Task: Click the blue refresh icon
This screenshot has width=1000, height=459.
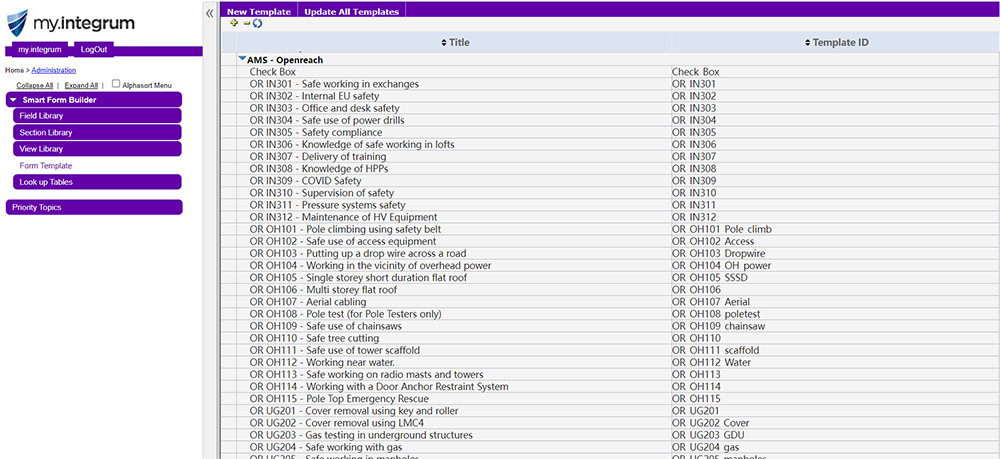Action: 258,24
